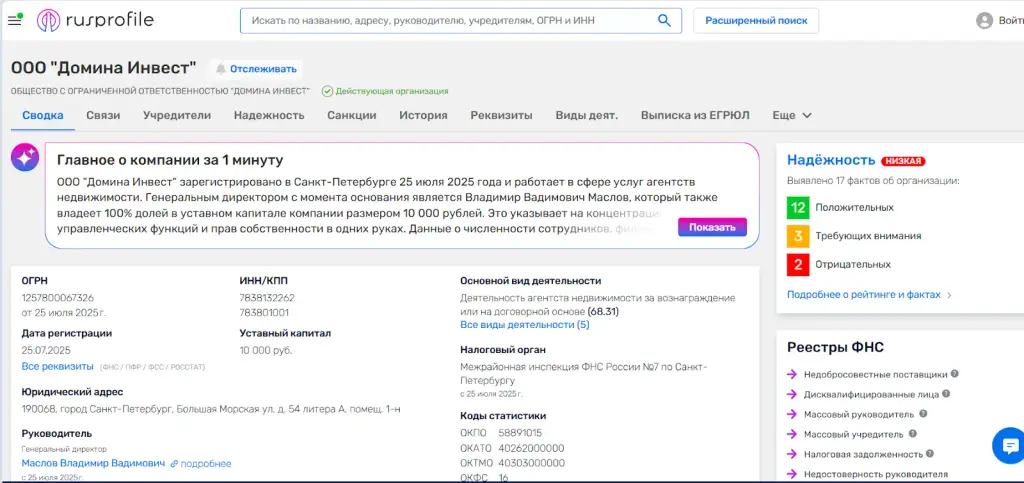Expand the Еще dropdown menu
Image resolution: width=1024 pixels, height=483 pixels.
point(792,116)
